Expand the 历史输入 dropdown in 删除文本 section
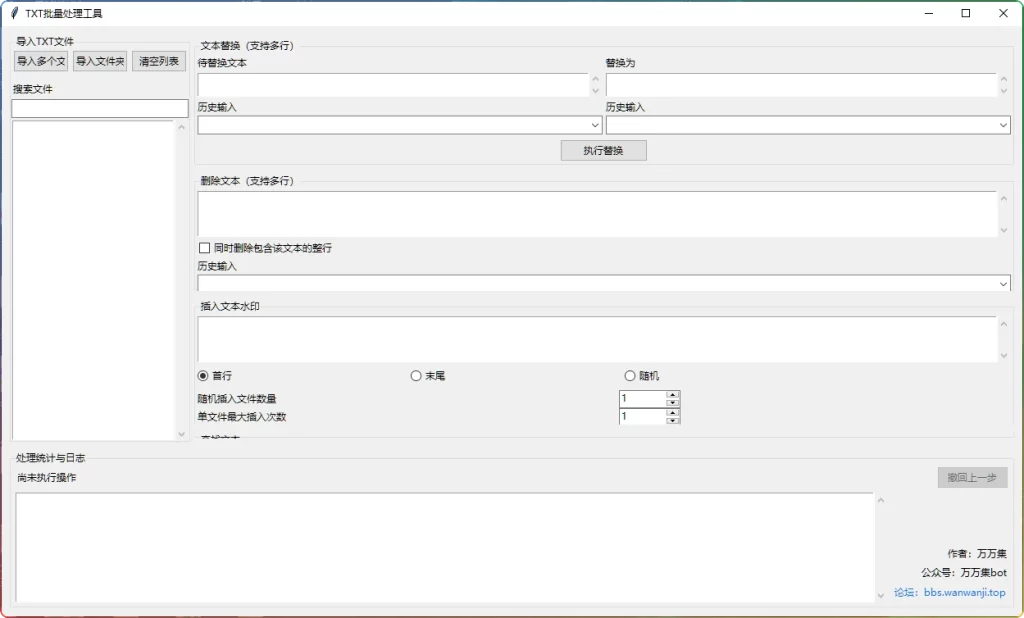This screenshot has width=1024, height=618. (x=1003, y=283)
